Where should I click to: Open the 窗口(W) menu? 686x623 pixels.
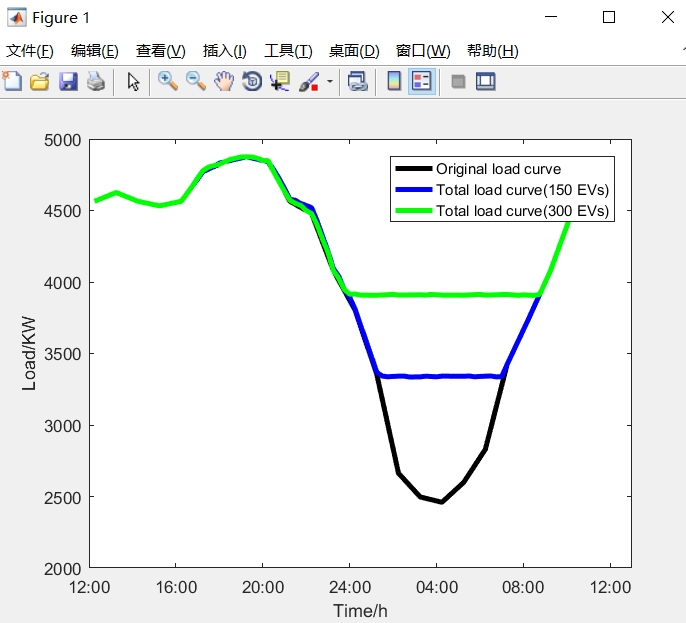pos(423,51)
